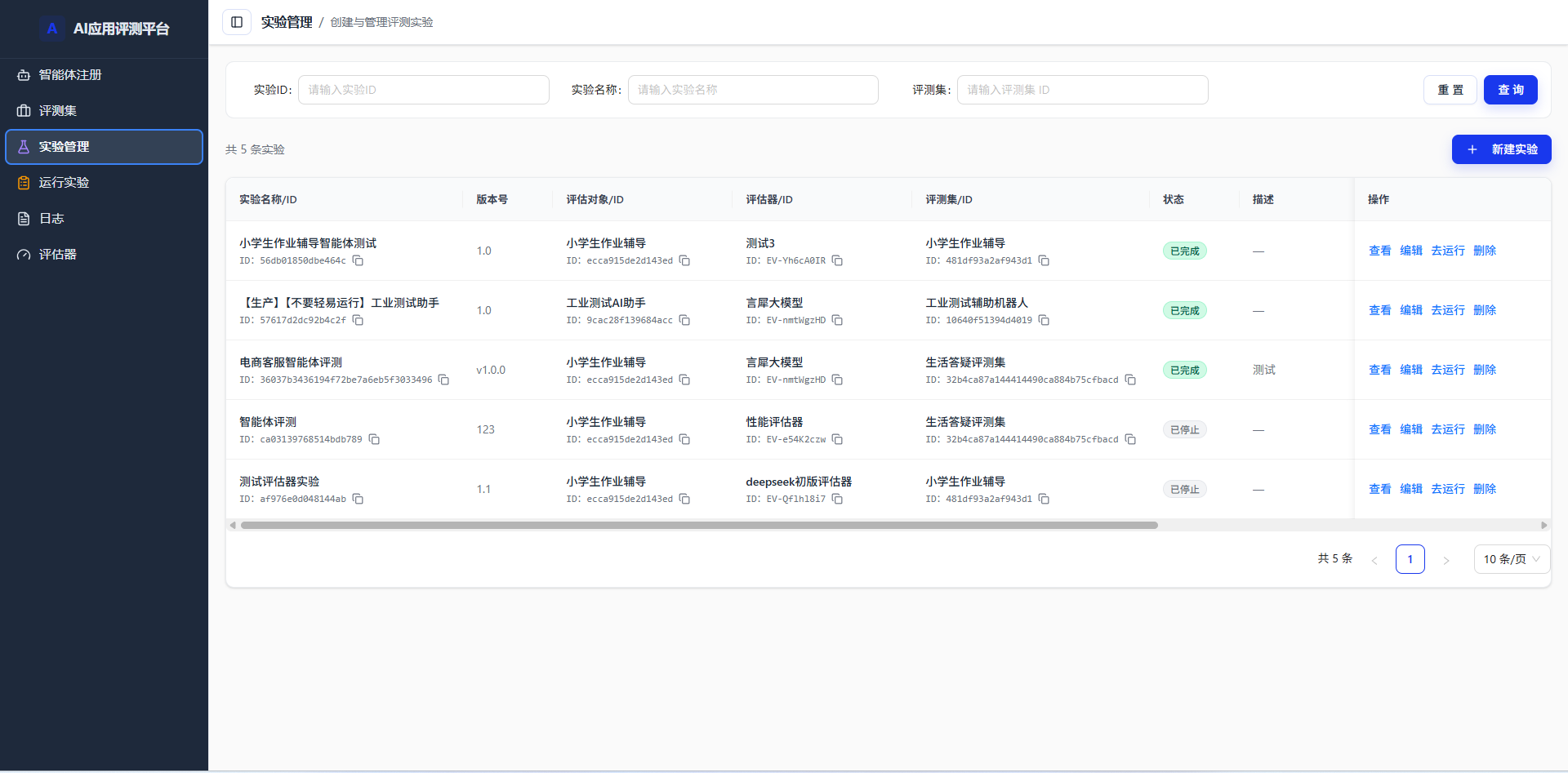Copy evaluator ID EV-Yh6cA0IR
The height and width of the screenshot is (773, 1568).
(837, 260)
